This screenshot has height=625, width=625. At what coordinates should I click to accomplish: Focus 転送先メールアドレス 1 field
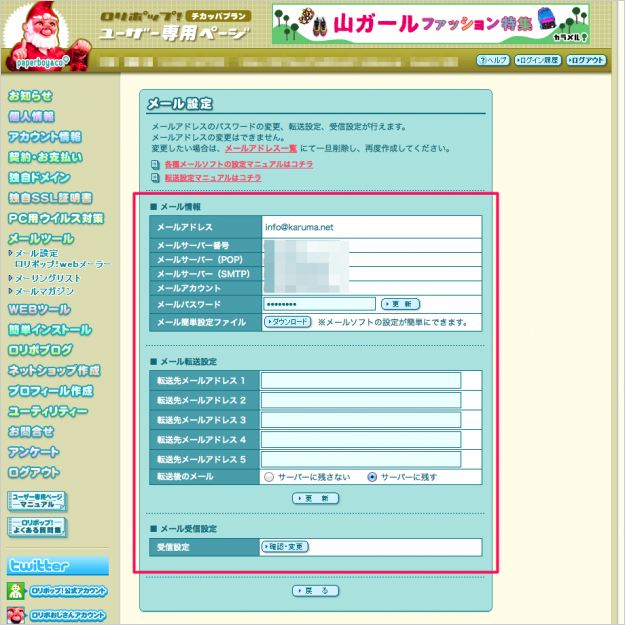361,381
